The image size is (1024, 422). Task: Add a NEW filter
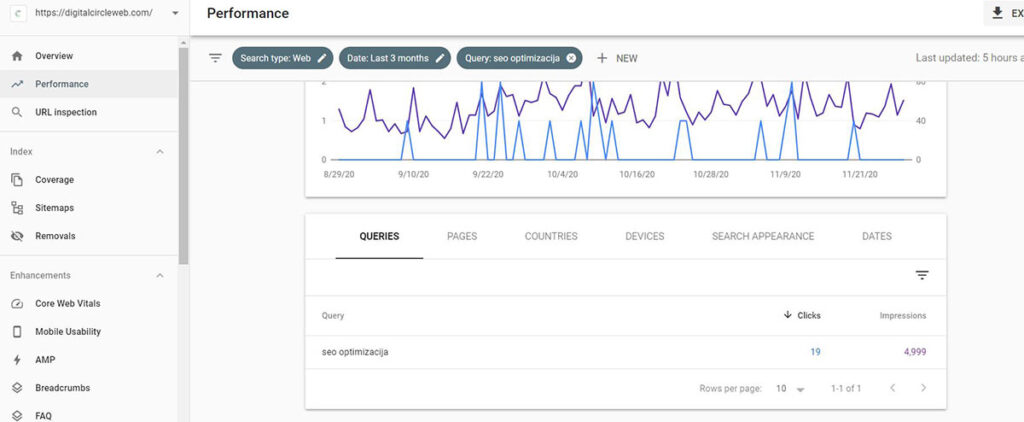(616, 58)
